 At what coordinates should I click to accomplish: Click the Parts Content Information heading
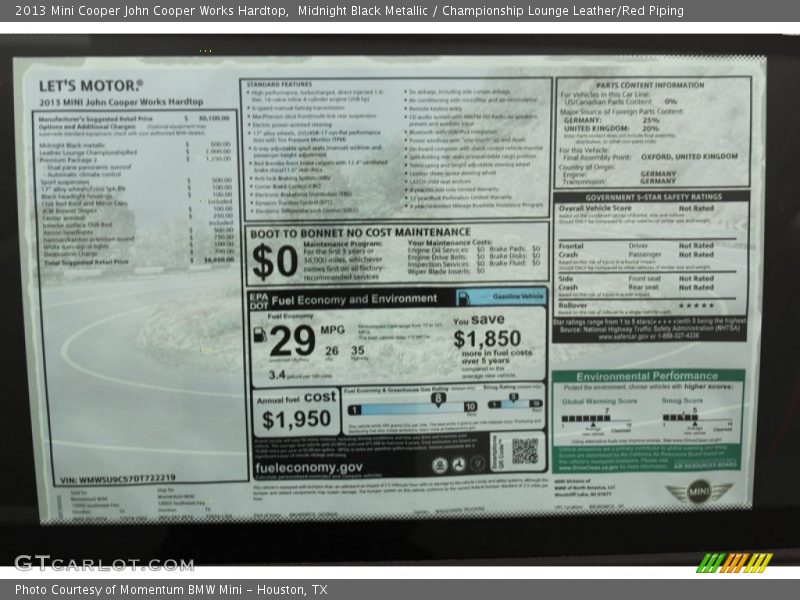pos(651,85)
